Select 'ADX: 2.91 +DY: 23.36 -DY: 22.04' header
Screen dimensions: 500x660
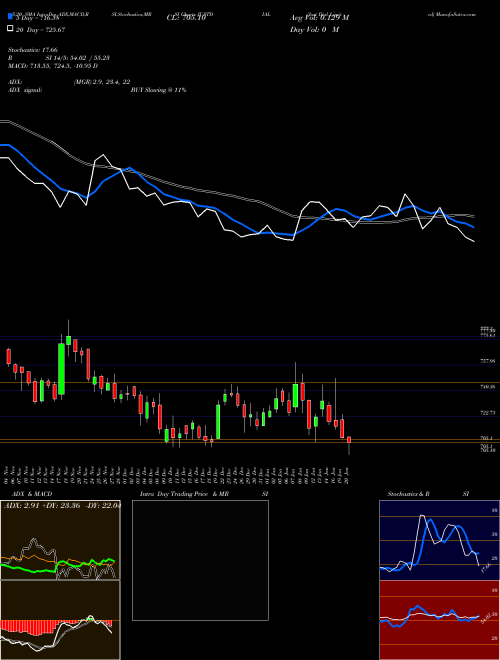pyautogui.click(x=62, y=506)
